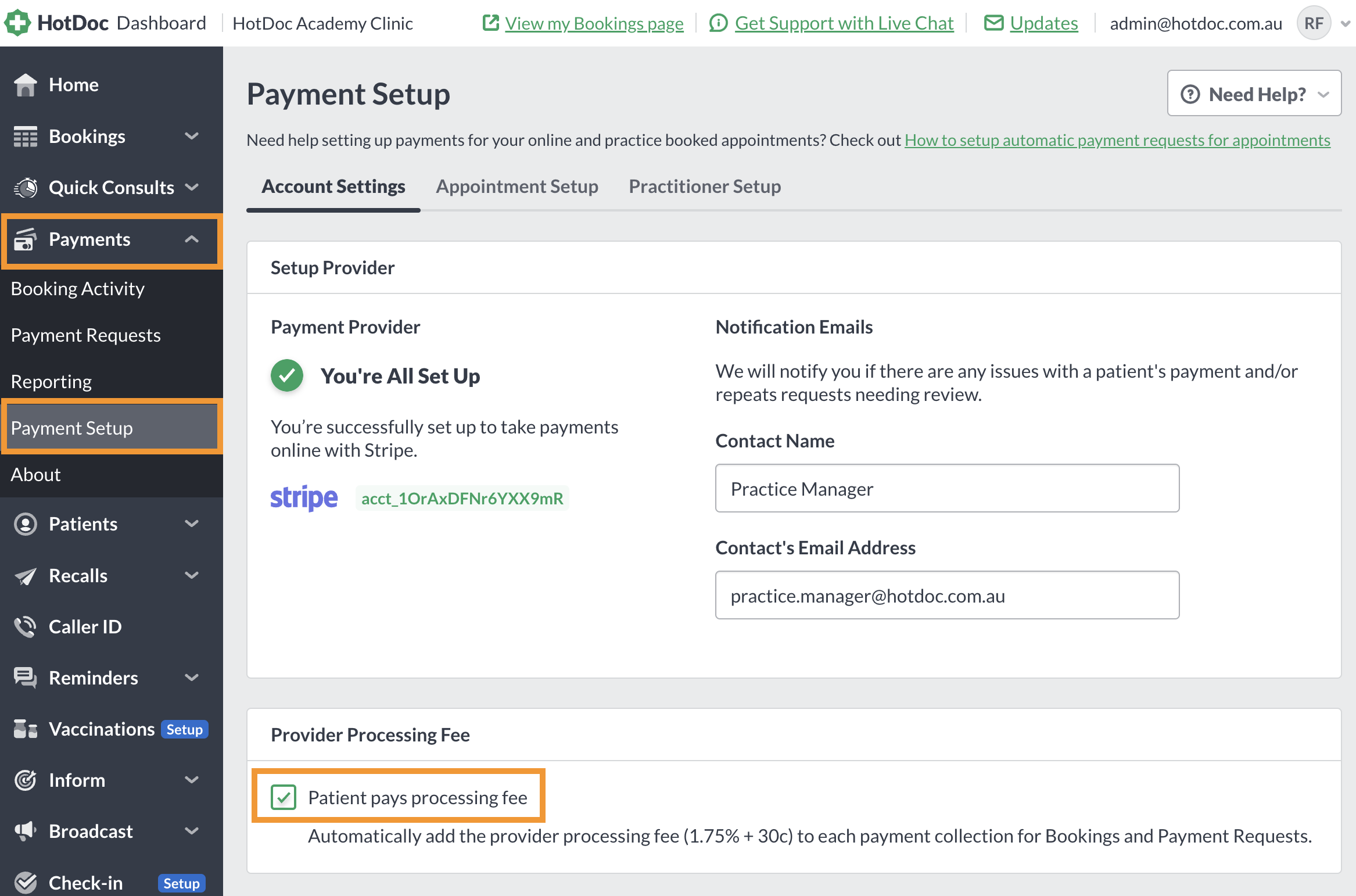The height and width of the screenshot is (896, 1356).
Task: Switch to the Account Settings tab
Action: click(333, 187)
